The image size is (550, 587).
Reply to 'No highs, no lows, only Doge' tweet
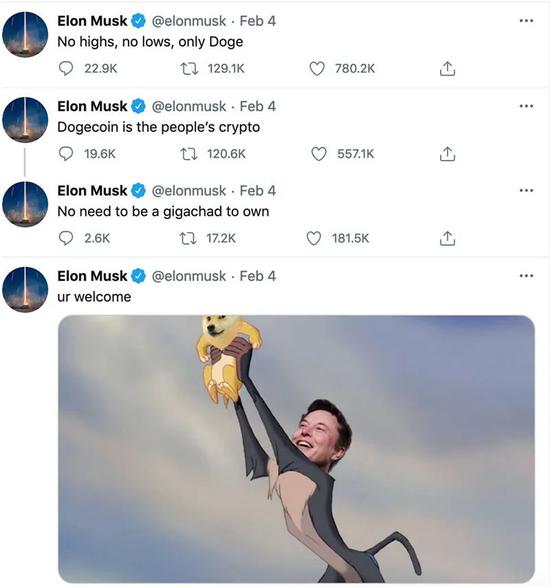click(x=66, y=69)
